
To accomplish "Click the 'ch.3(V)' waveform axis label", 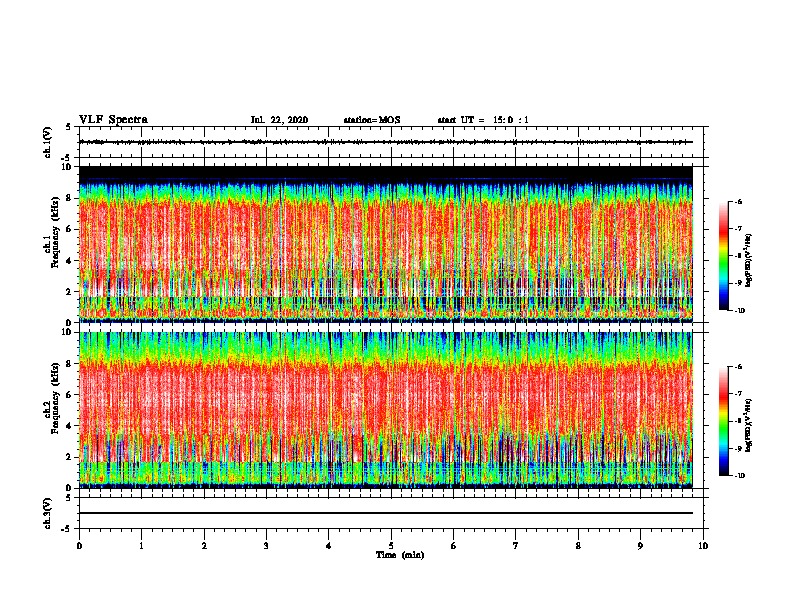I will tap(48, 513).
